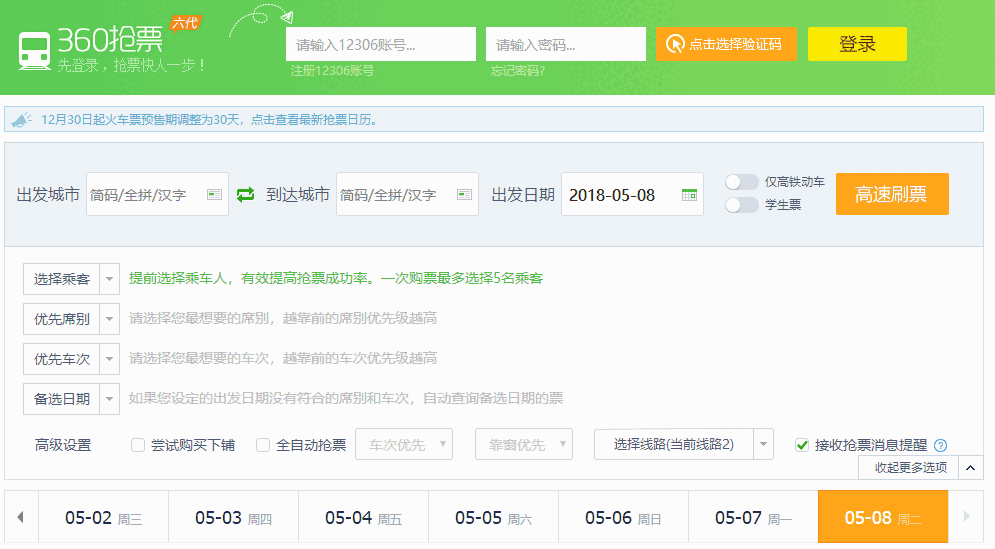The image size is (995, 549).
Task: Open the arrival city station list icon
Action: 465,195
